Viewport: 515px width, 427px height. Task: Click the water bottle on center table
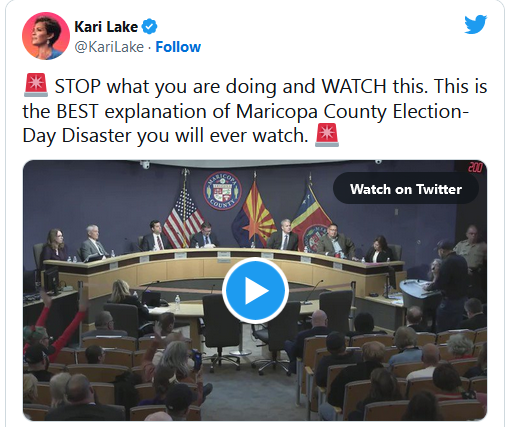point(177,303)
